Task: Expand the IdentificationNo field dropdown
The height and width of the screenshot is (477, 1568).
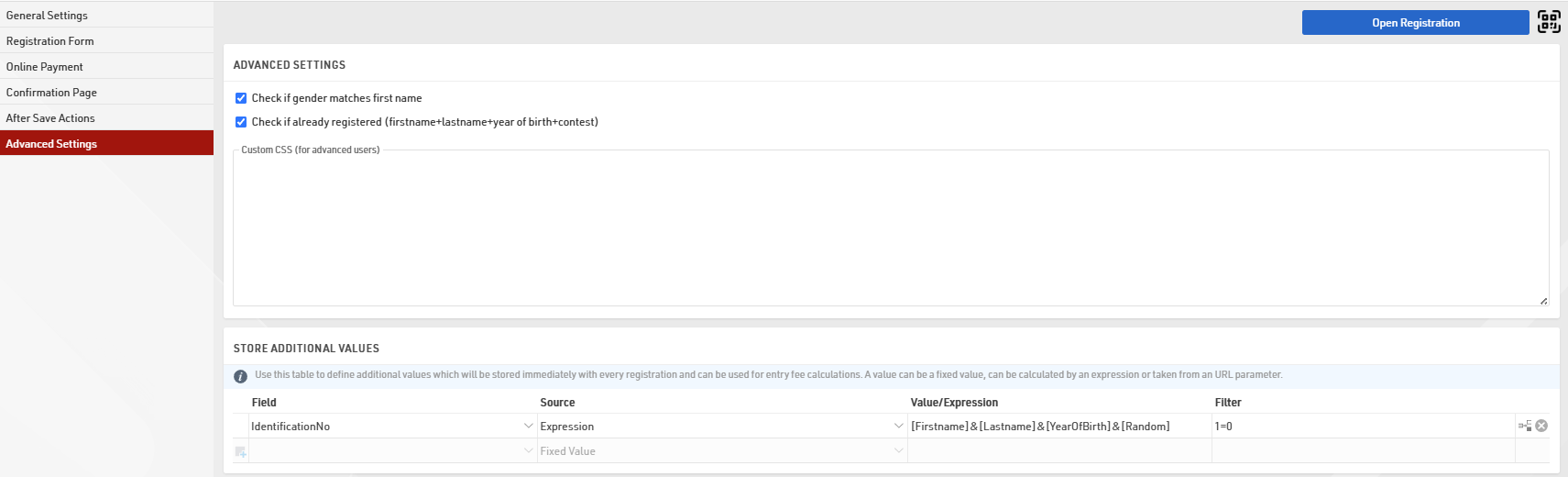Action: tap(528, 427)
